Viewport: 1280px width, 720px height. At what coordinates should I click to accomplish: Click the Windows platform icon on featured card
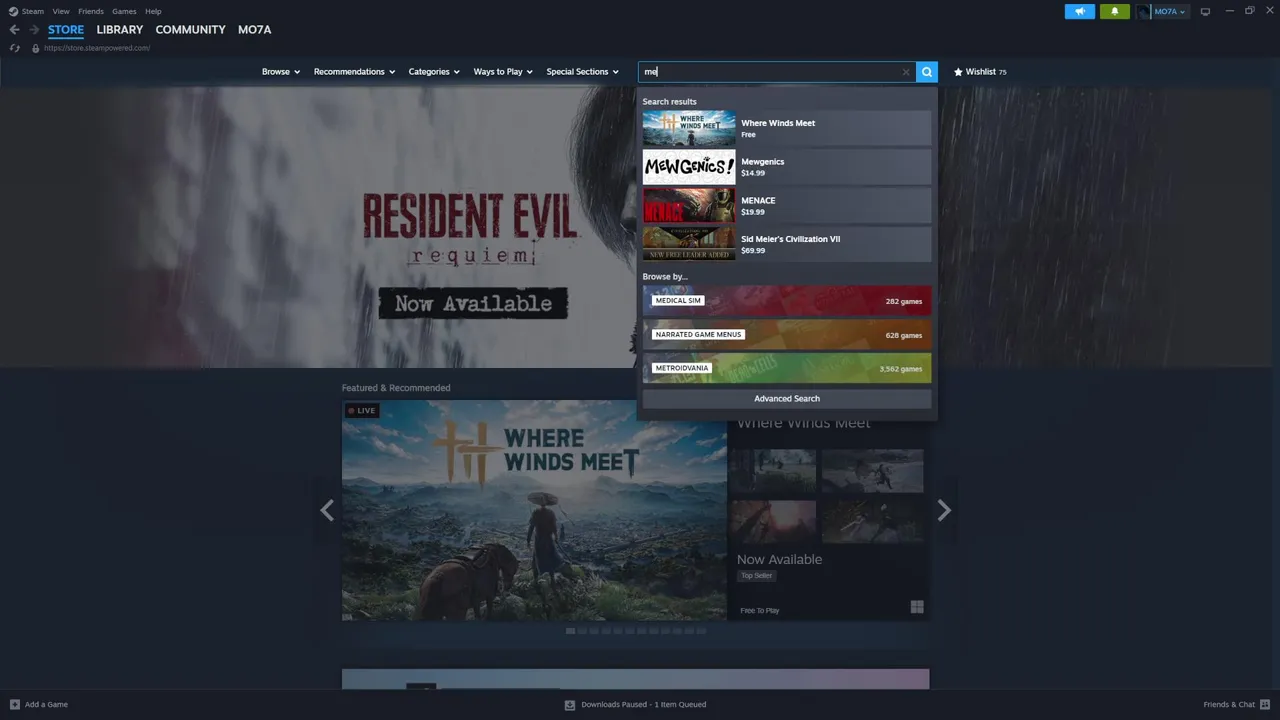917,607
